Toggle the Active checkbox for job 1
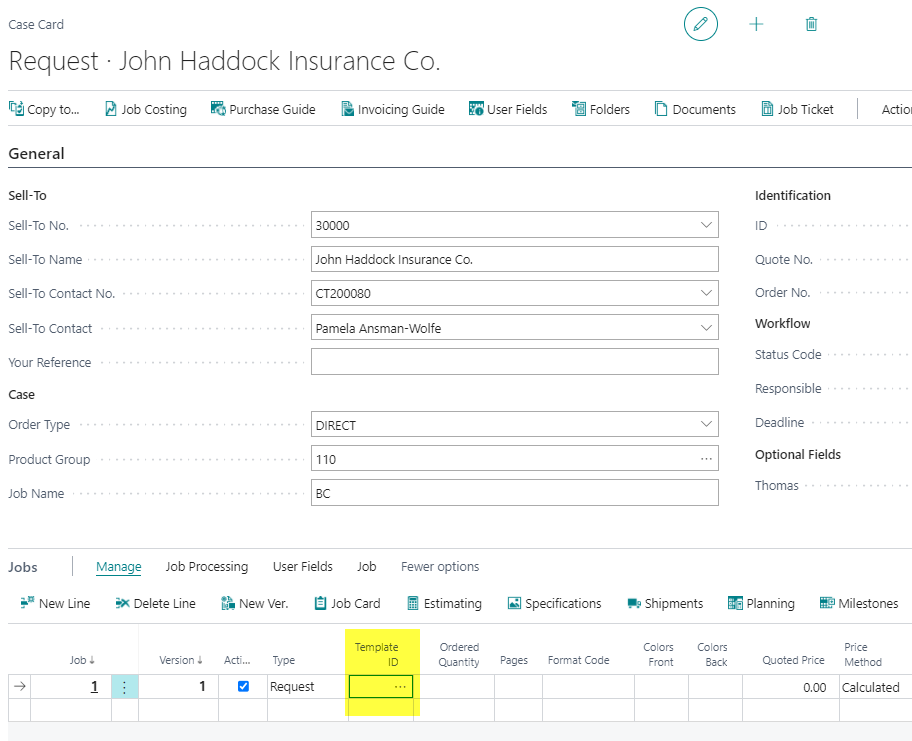 pyautogui.click(x=243, y=686)
